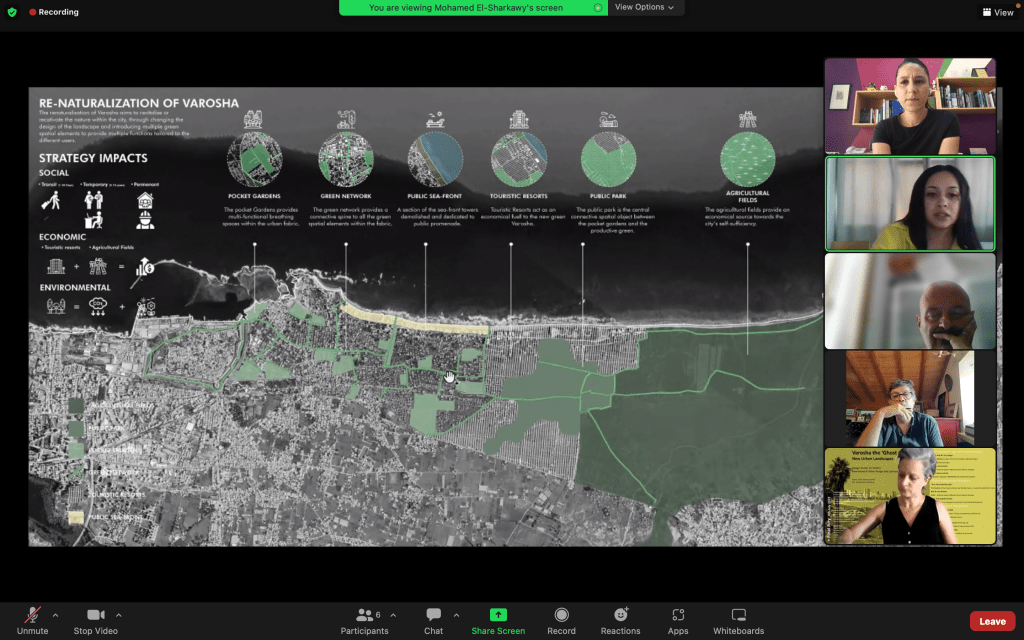Open the View layout menu
The width and height of the screenshot is (1024, 640).
click(997, 12)
